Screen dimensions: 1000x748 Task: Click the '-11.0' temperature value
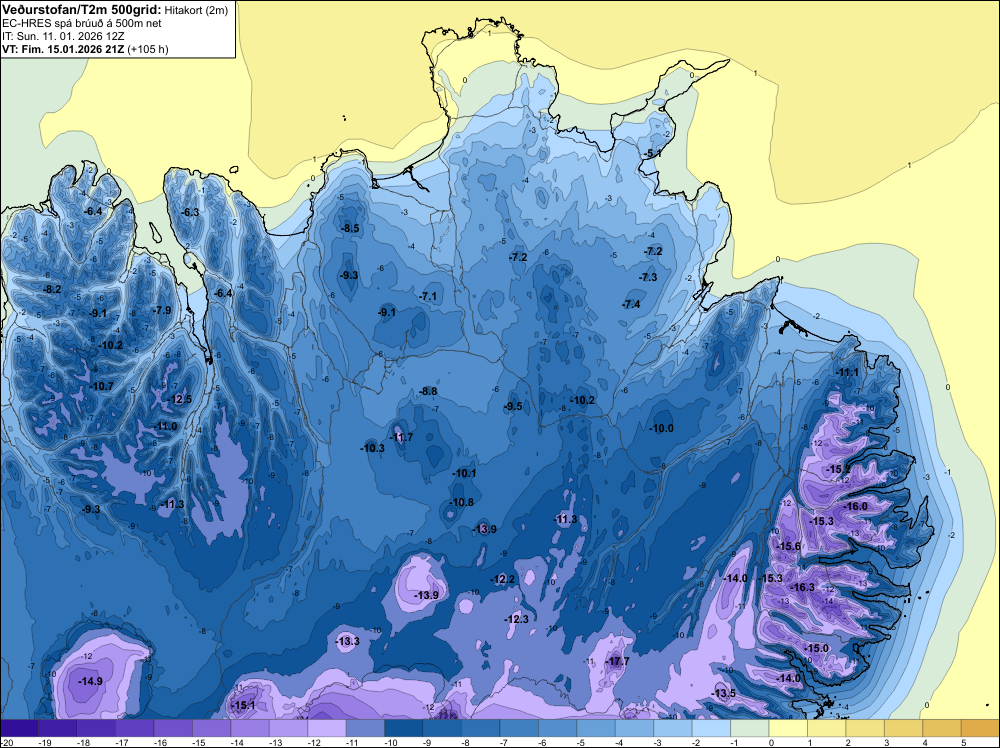[166, 427]
